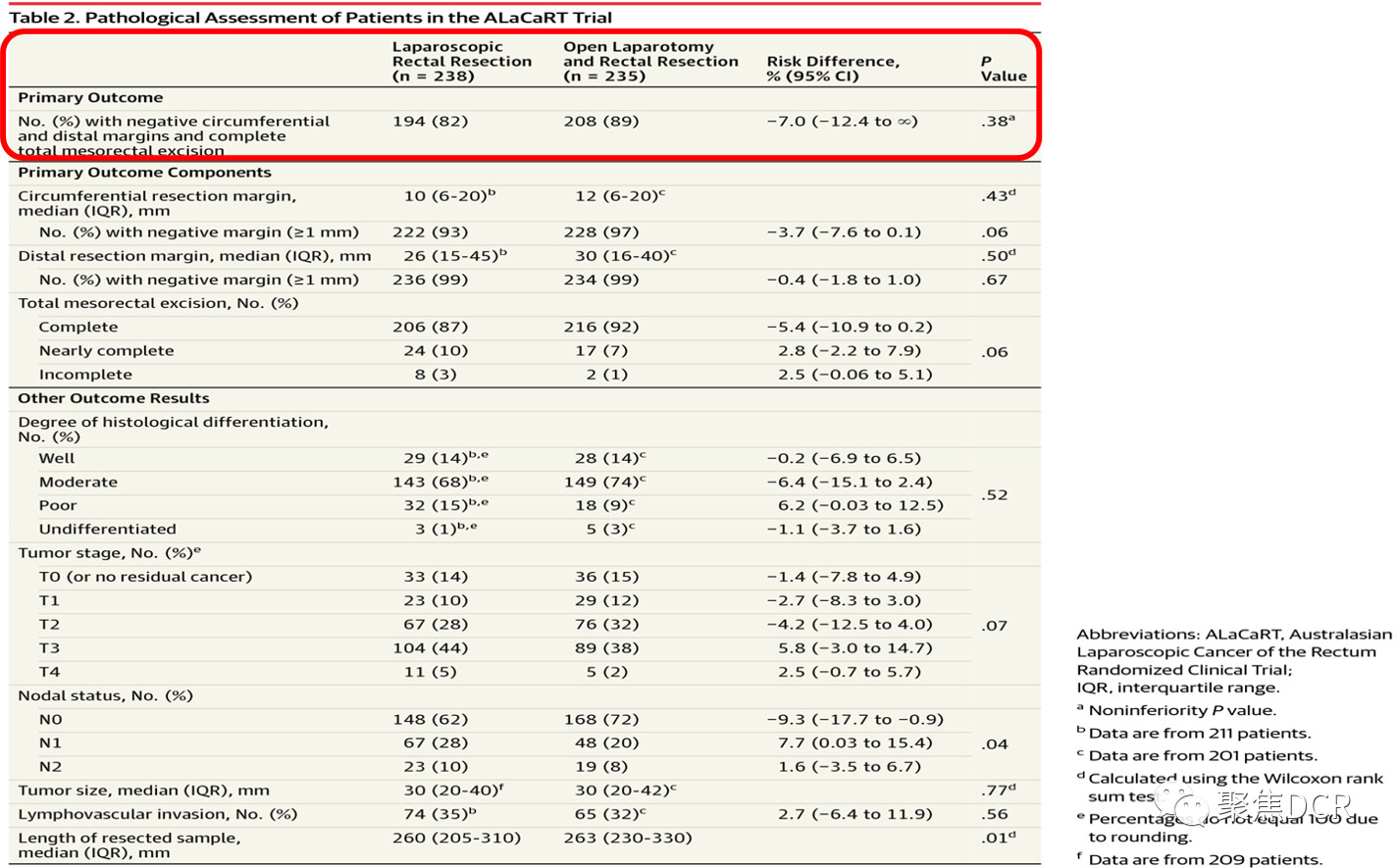1397x868 pixels.
Task: Click the P Value column header
Action: click(x=1003, y=69)
